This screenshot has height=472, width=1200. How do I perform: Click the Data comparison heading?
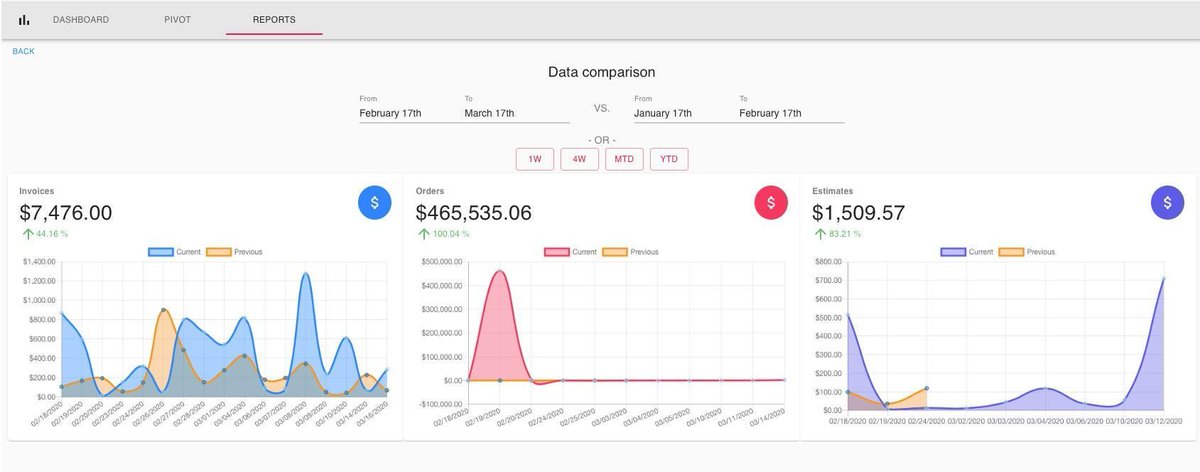point(601,72)
